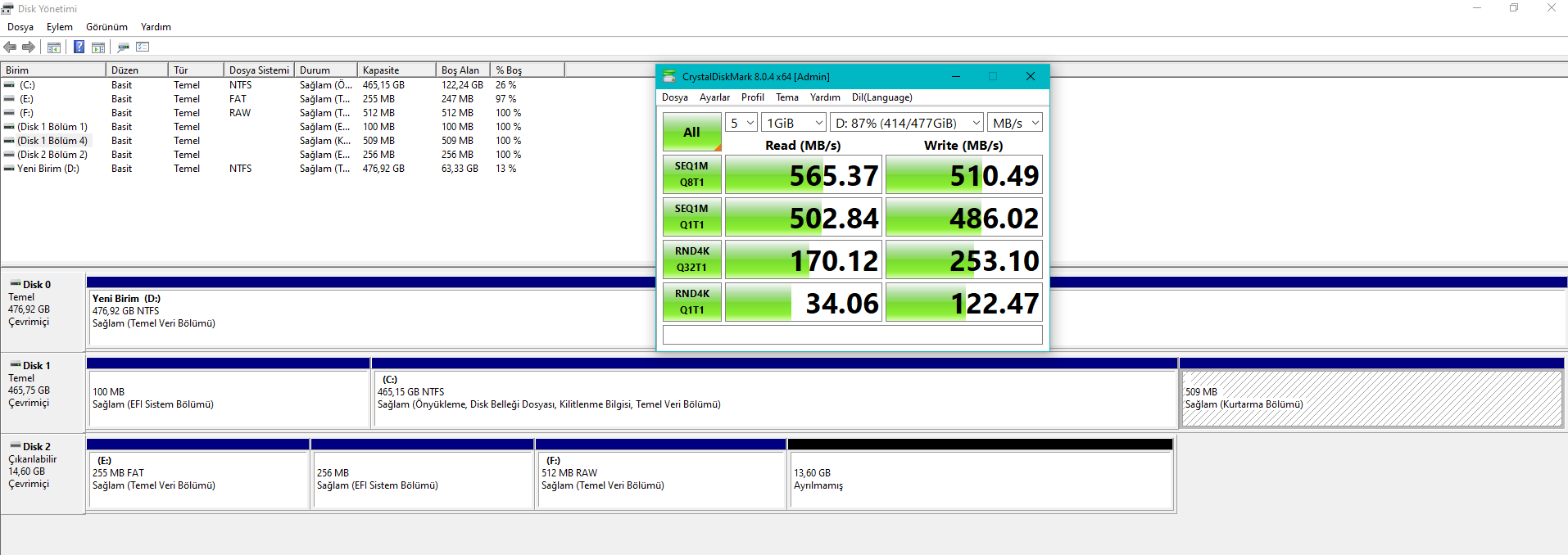The image size is (1568, 555).
Task: Open the Dil(Language) menu
Action: [882, 97]
